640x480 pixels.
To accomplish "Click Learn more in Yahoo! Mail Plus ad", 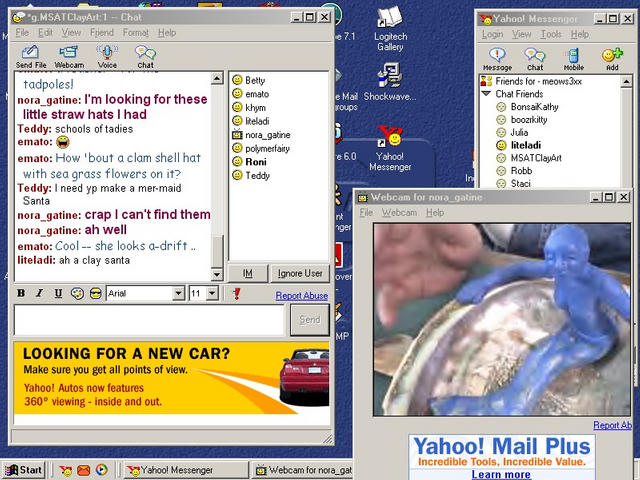I will click(501, 474).
